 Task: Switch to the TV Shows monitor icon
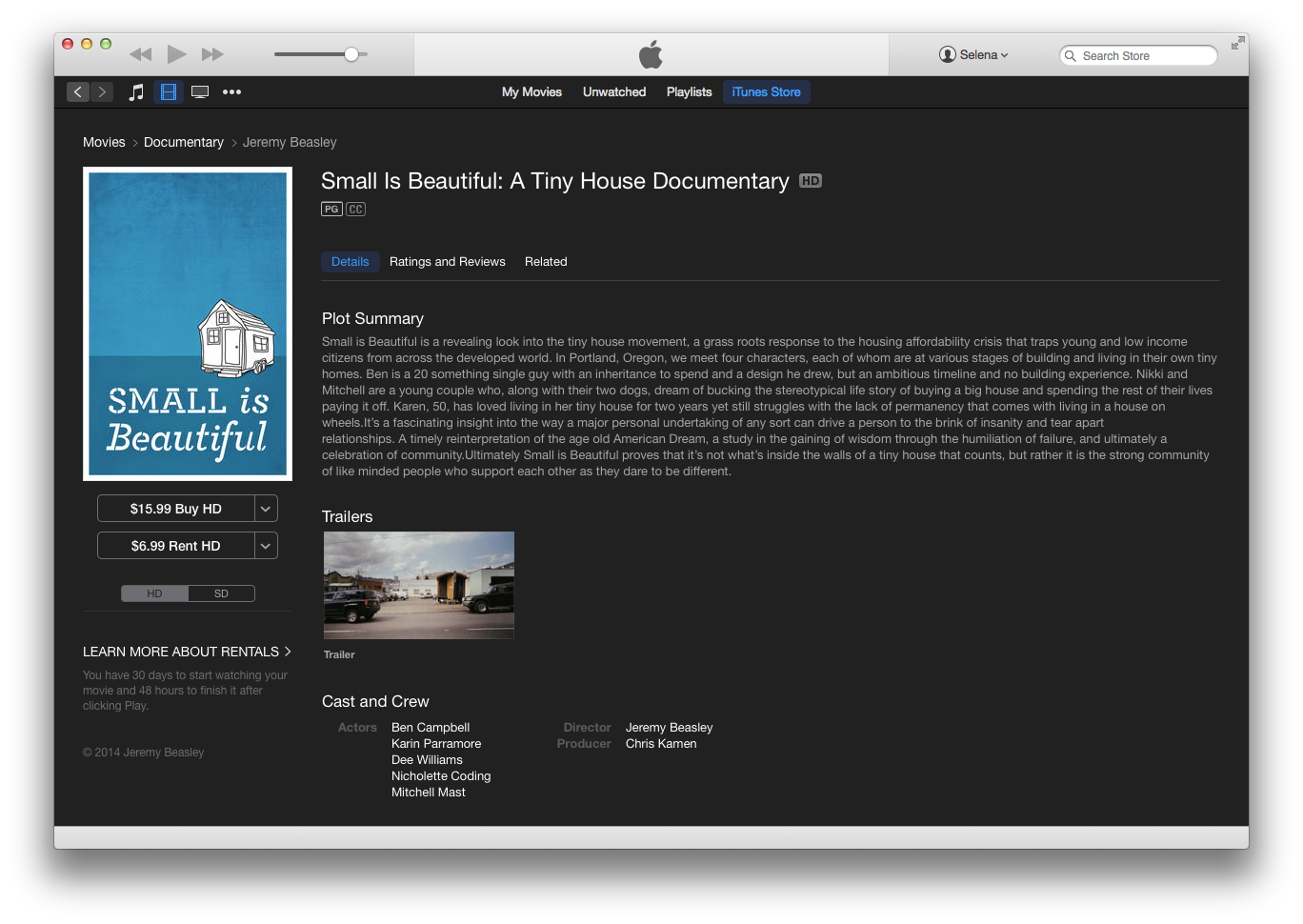(x=200, y=92)
